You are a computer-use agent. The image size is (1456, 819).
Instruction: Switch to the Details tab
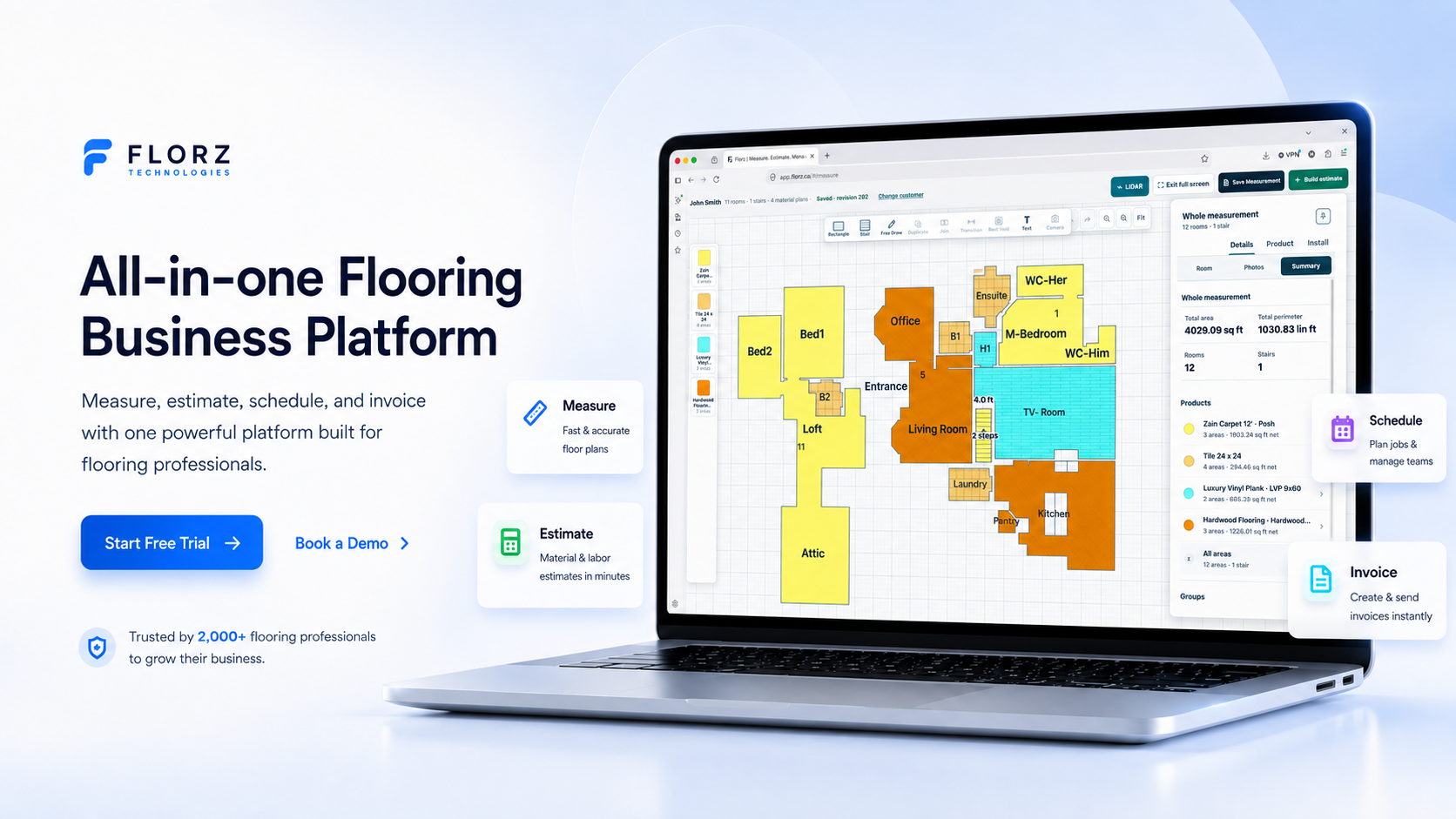(1241, 245)
